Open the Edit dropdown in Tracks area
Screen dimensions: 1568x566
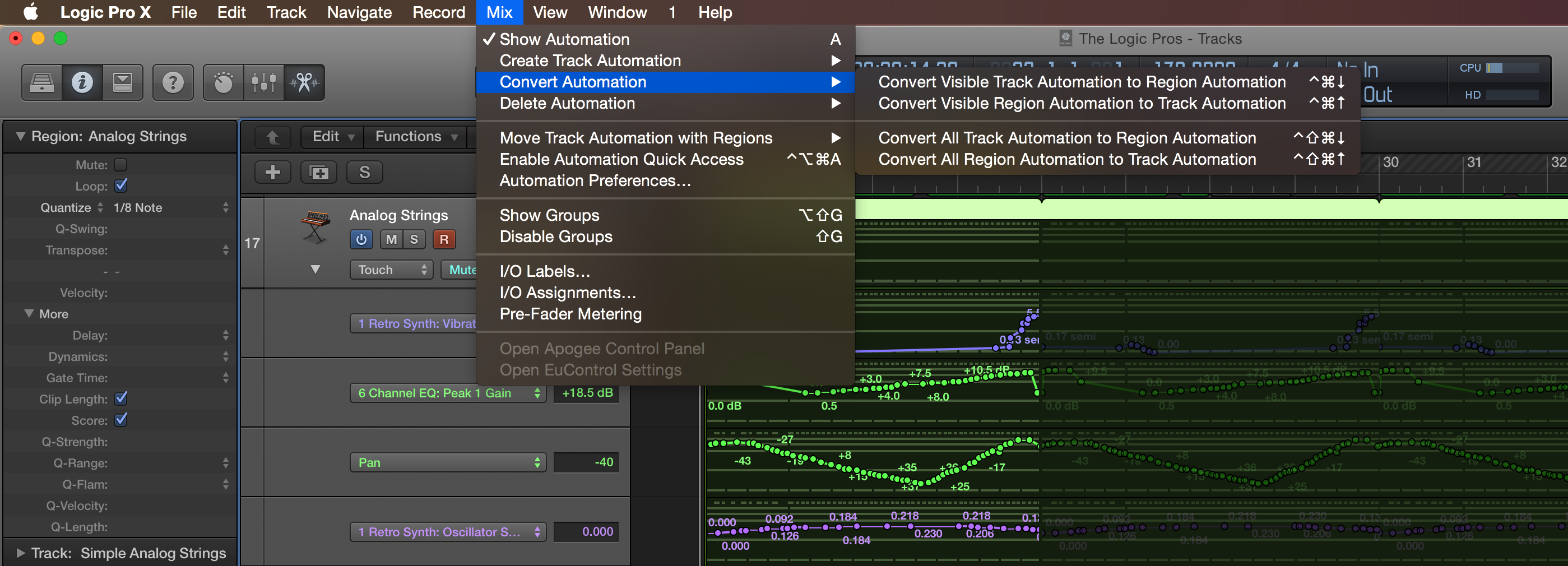click(x=332, y=137)
